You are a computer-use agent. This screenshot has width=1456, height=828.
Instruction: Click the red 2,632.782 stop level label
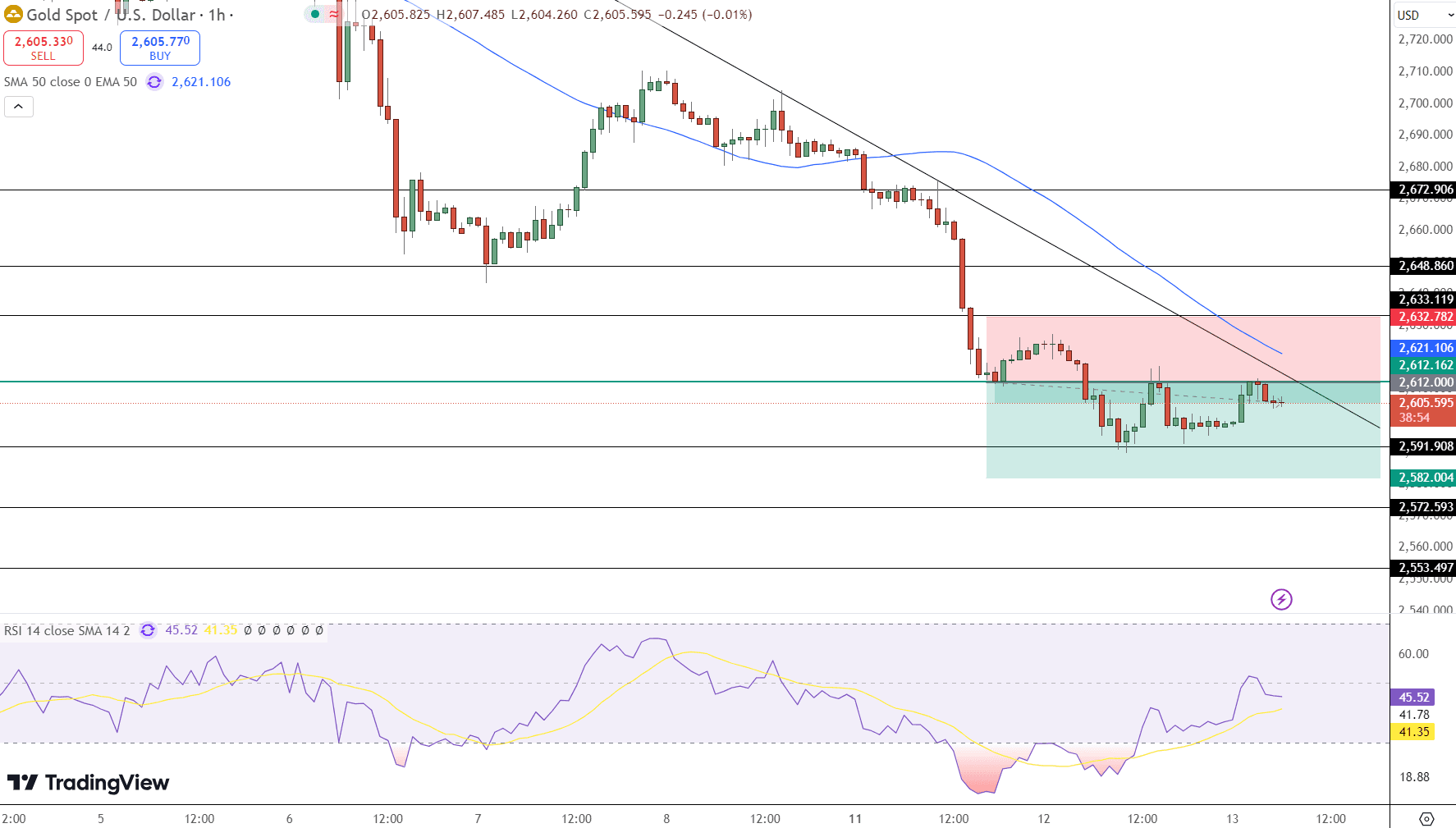coord(1424,317)
